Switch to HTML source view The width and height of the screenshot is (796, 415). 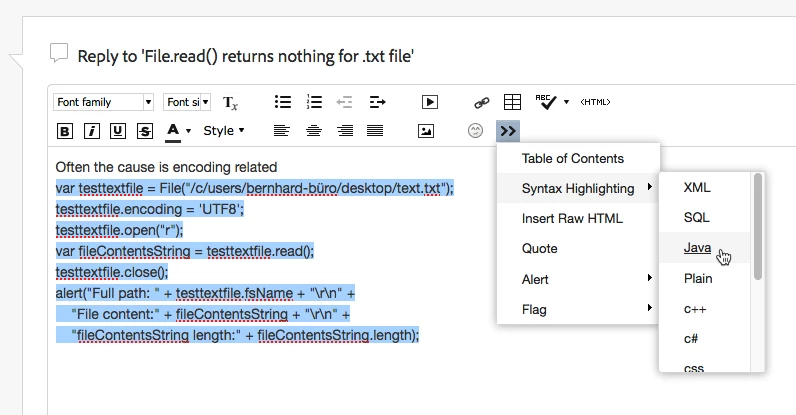[595, 102]
